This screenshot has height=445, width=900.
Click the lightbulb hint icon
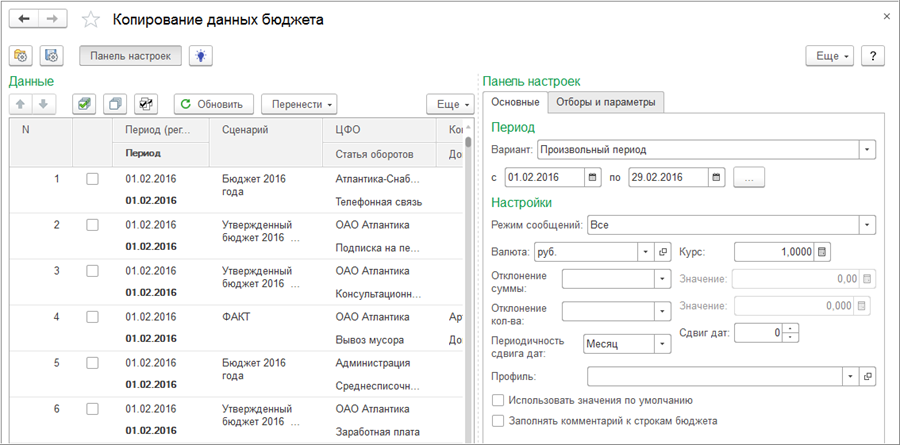coord(203,56)
